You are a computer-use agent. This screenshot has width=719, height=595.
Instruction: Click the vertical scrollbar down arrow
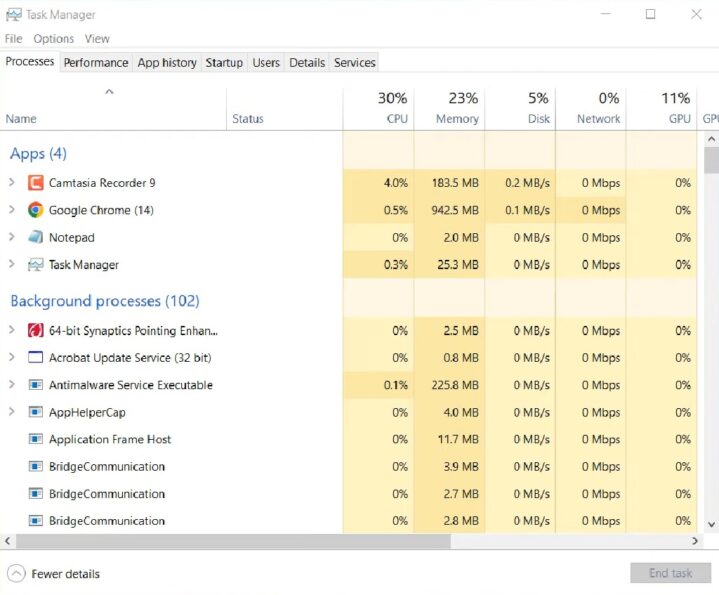coord(711,525)
